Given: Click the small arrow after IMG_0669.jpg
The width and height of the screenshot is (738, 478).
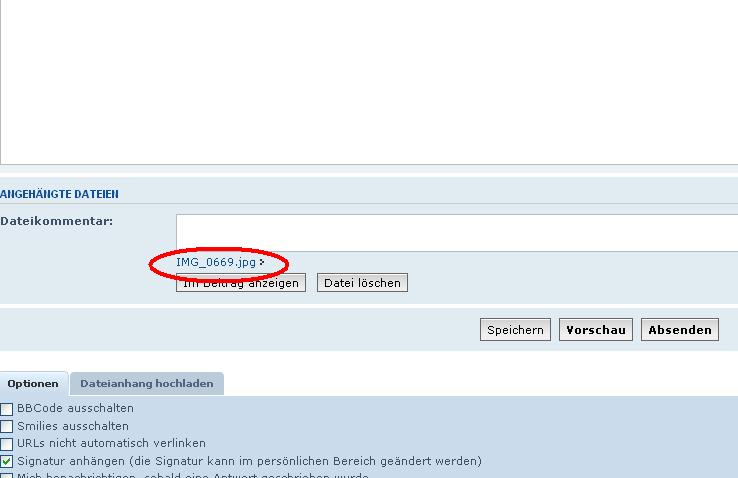Looking at the screenshot, I should [262, 263].
